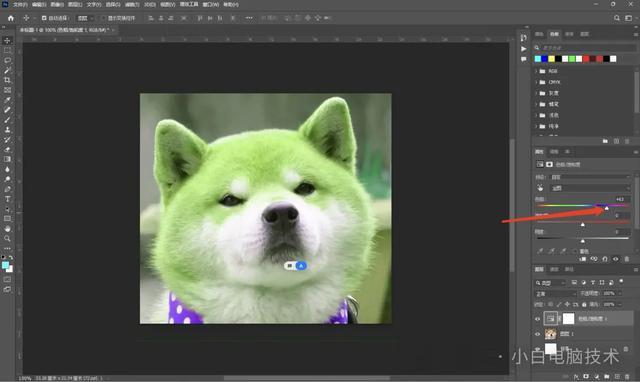The width and height of the screenshot is (640, 382).
Task: Hide the 色相/饱和度 adjustment layer
Action: (538, 319)
